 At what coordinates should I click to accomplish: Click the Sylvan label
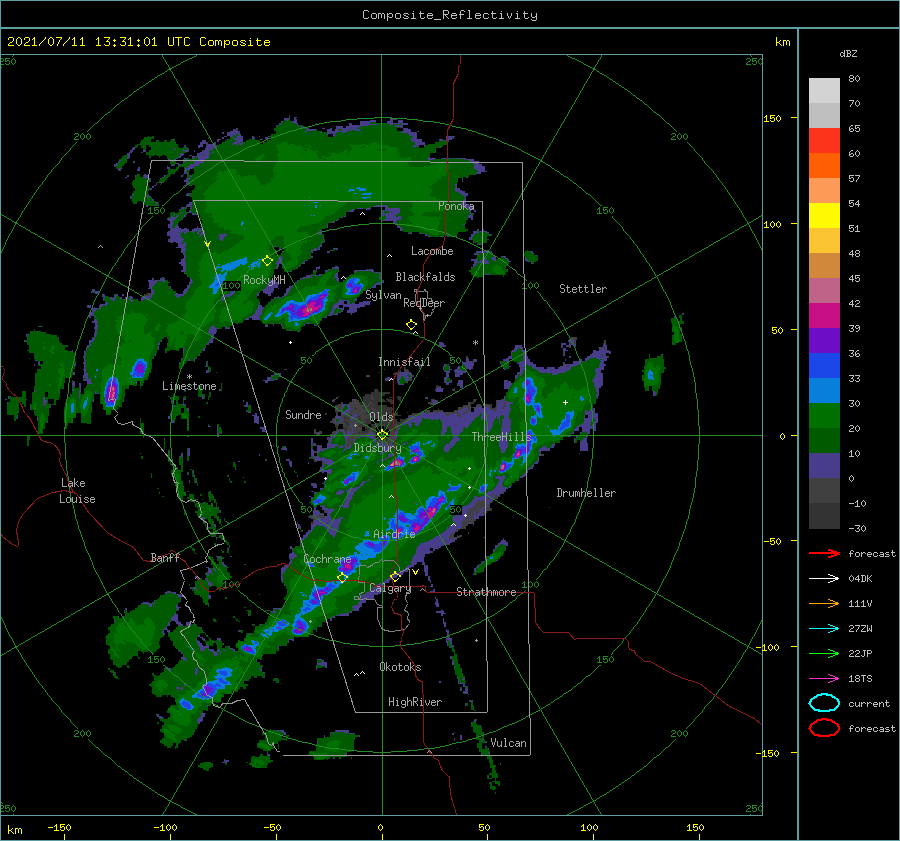click(383, 295)
